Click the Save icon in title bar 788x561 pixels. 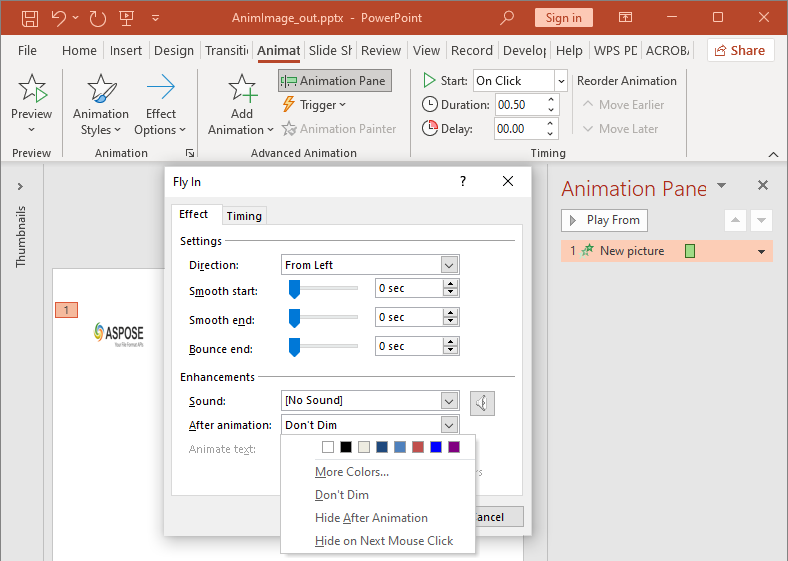(x=30, y=18)
